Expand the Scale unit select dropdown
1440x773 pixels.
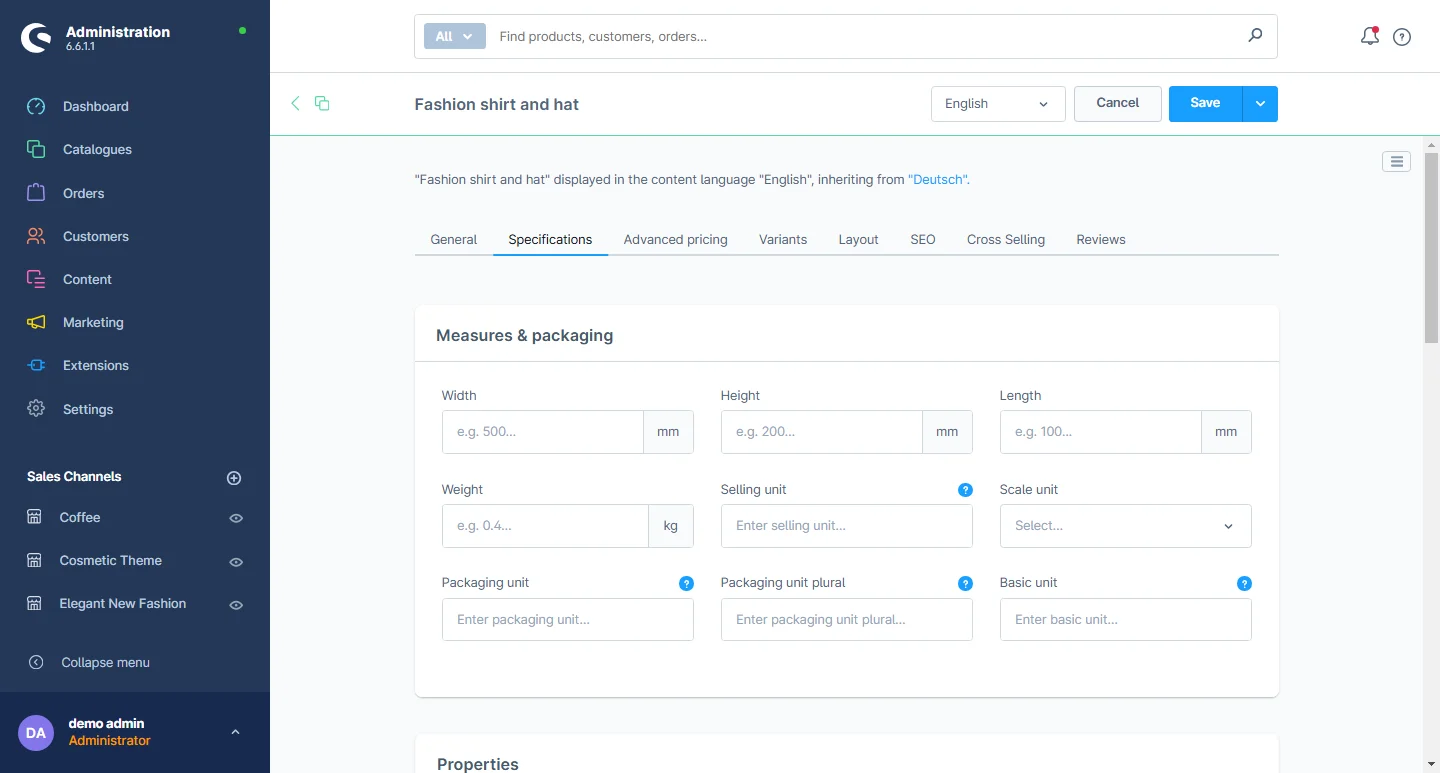click(1125, 526)
